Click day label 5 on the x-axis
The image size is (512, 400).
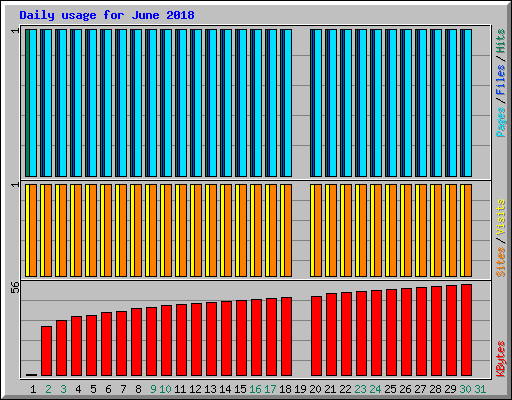click(93, 389)
